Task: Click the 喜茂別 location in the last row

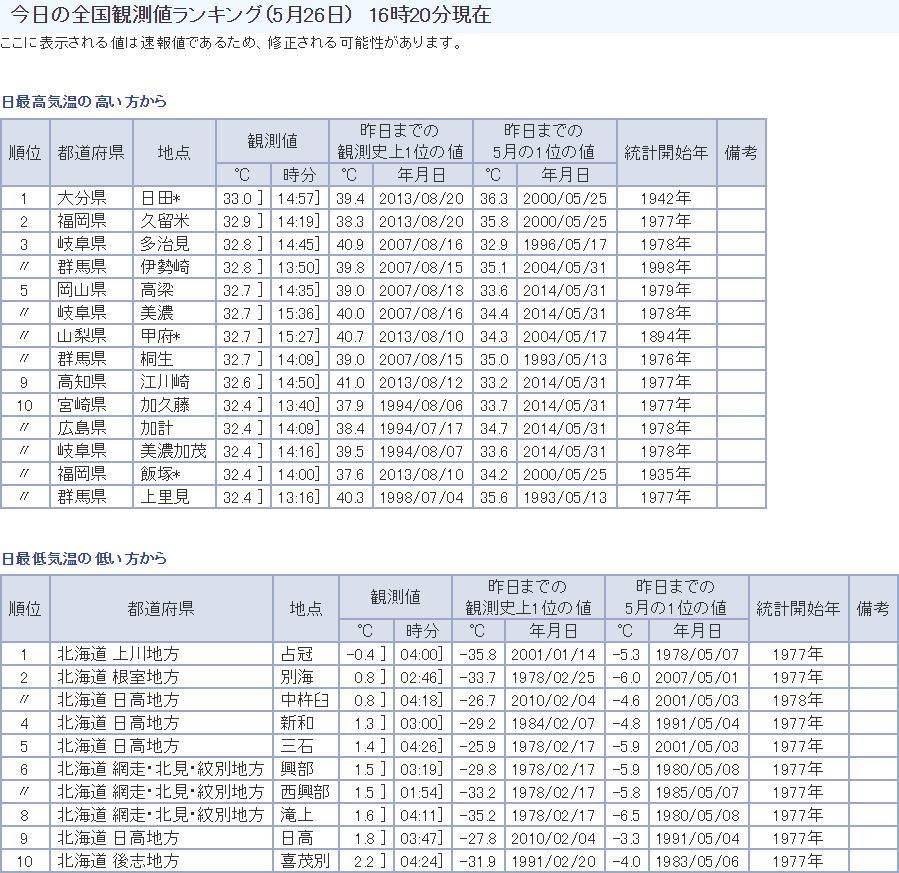Action: coord(304,861)
